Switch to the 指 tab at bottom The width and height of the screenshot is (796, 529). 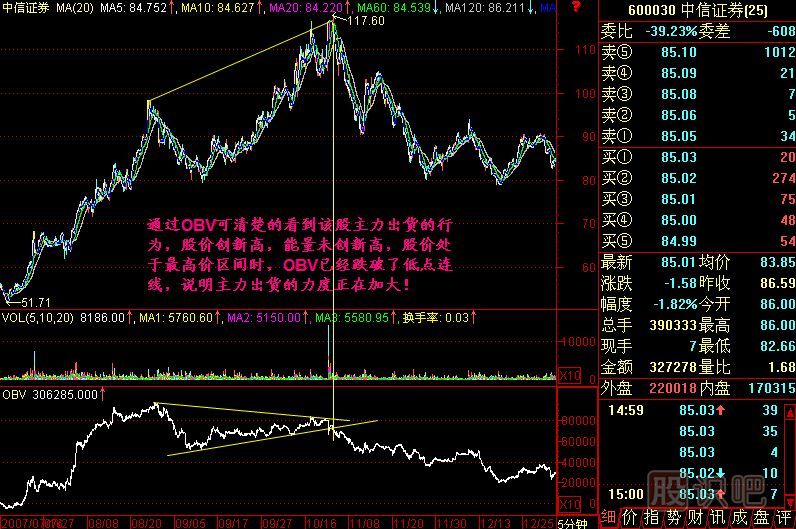(653, 518)
